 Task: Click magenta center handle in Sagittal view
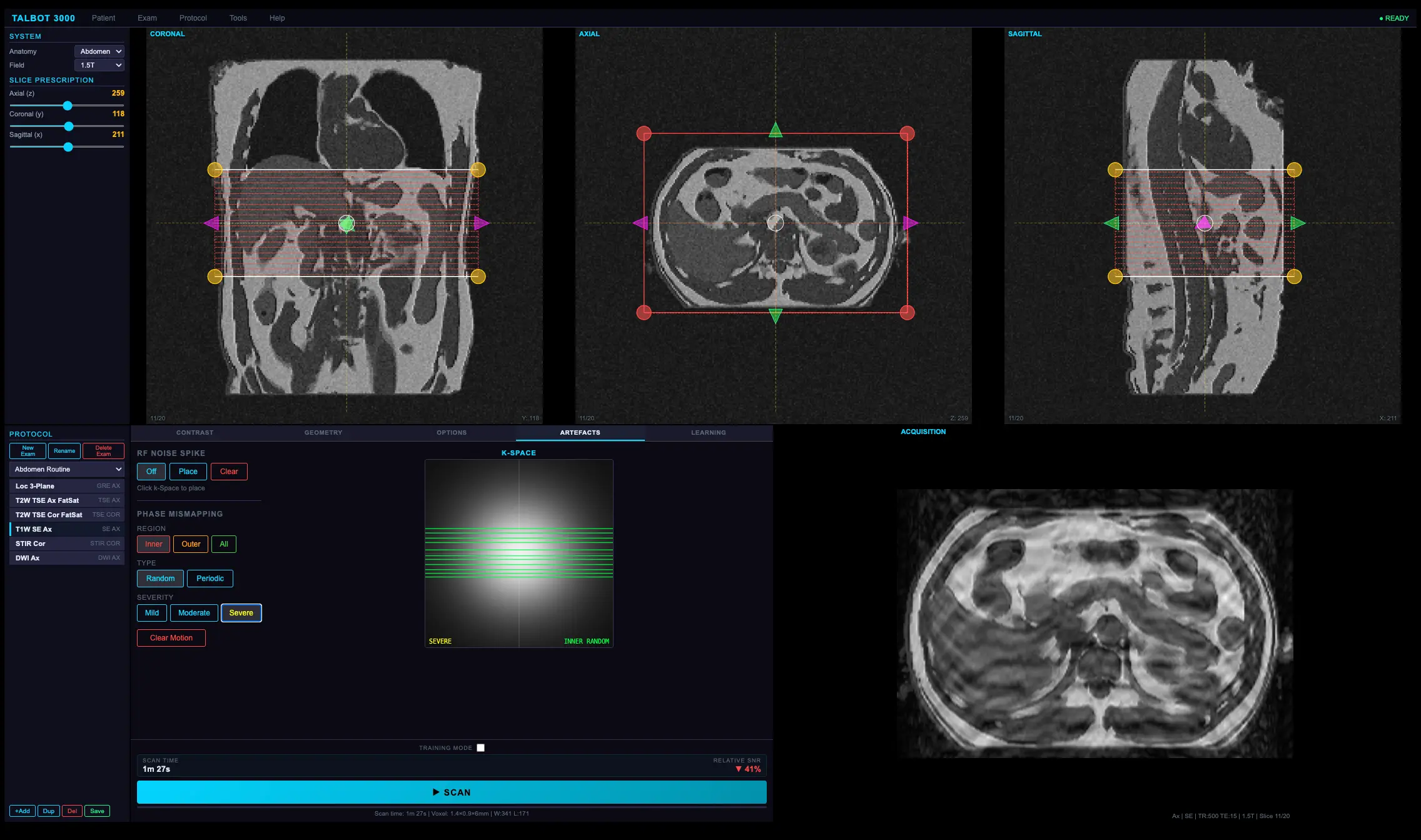pyautogui.click(x=1205, y=223)
